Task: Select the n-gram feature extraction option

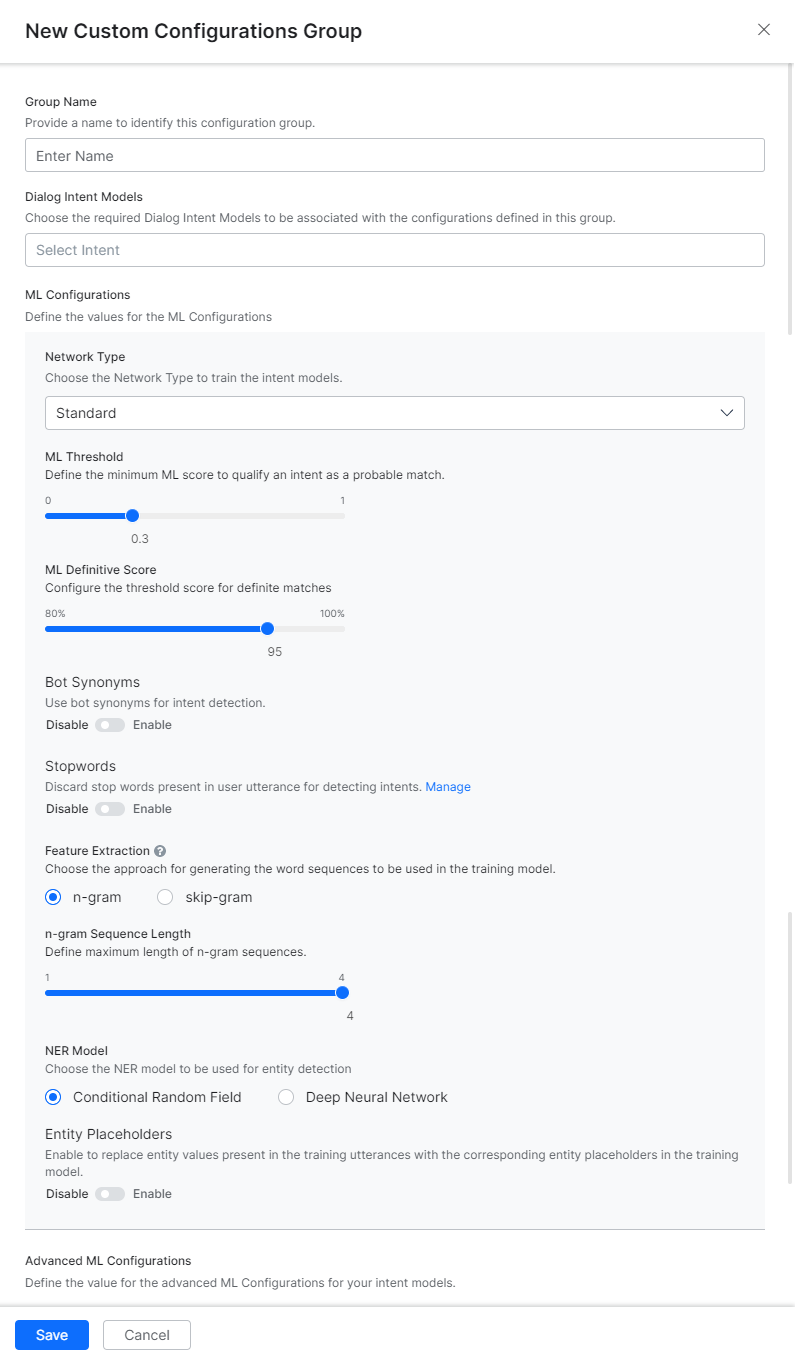Action: 53,897
